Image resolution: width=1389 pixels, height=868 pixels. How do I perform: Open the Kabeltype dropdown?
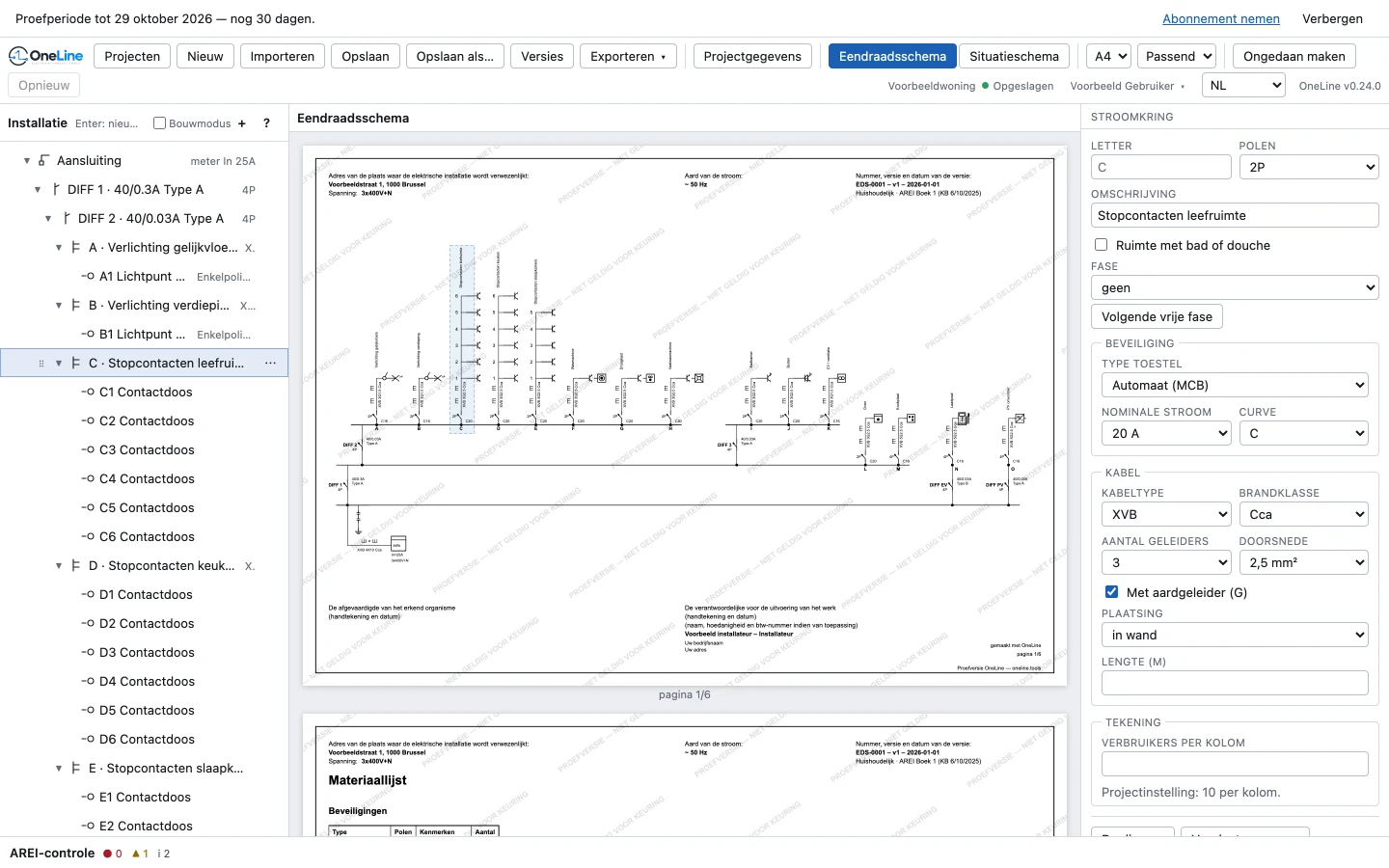pyautogui.click(x=1166, y=514)
